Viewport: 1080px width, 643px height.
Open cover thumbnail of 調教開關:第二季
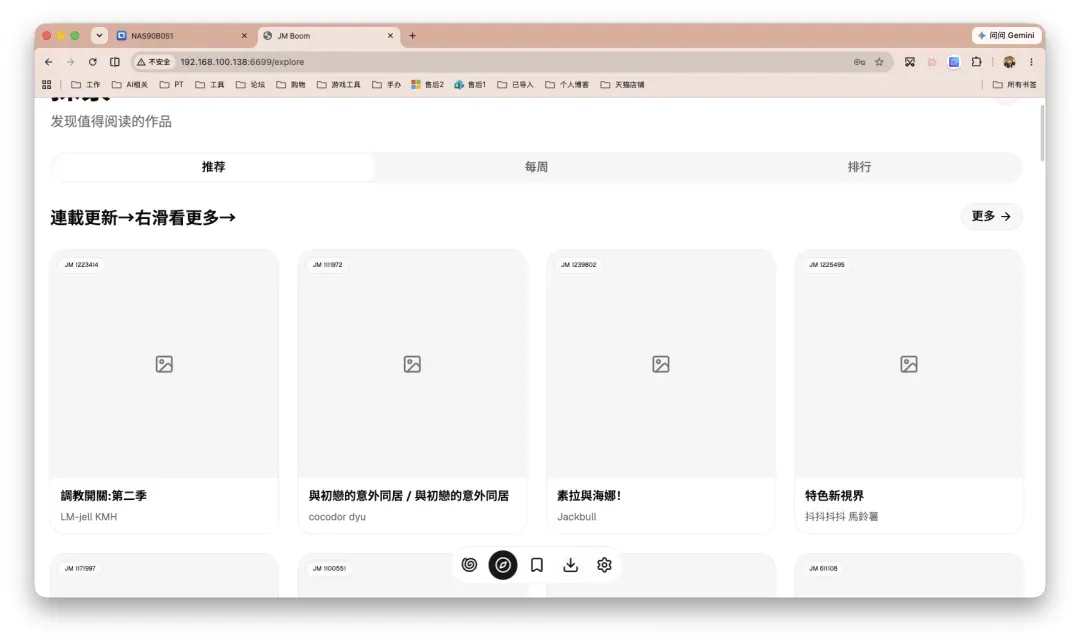[x=164, y=363]
